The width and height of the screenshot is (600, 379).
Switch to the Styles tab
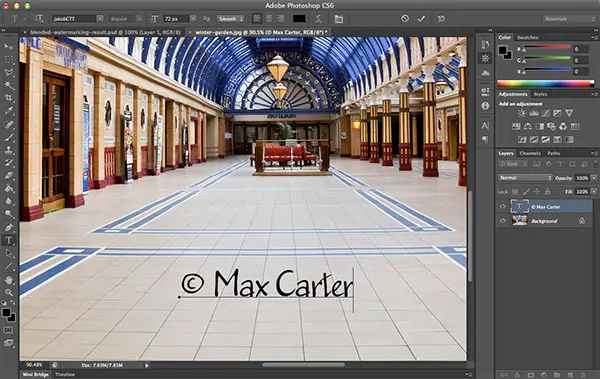pos(540,94)
